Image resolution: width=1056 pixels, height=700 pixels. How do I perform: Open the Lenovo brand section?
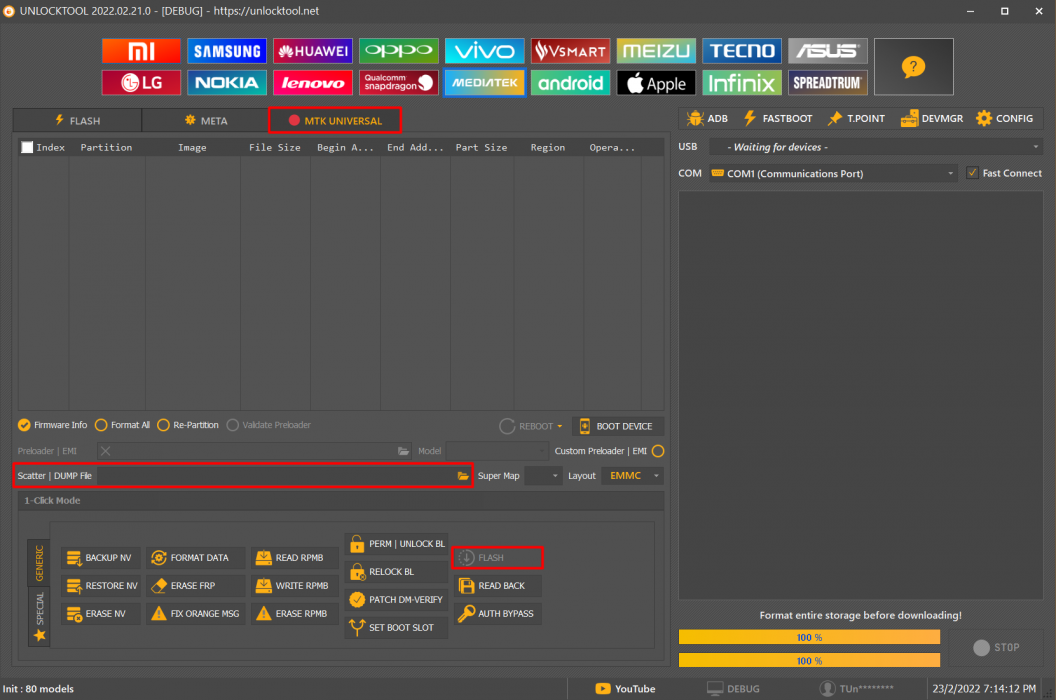312,83
